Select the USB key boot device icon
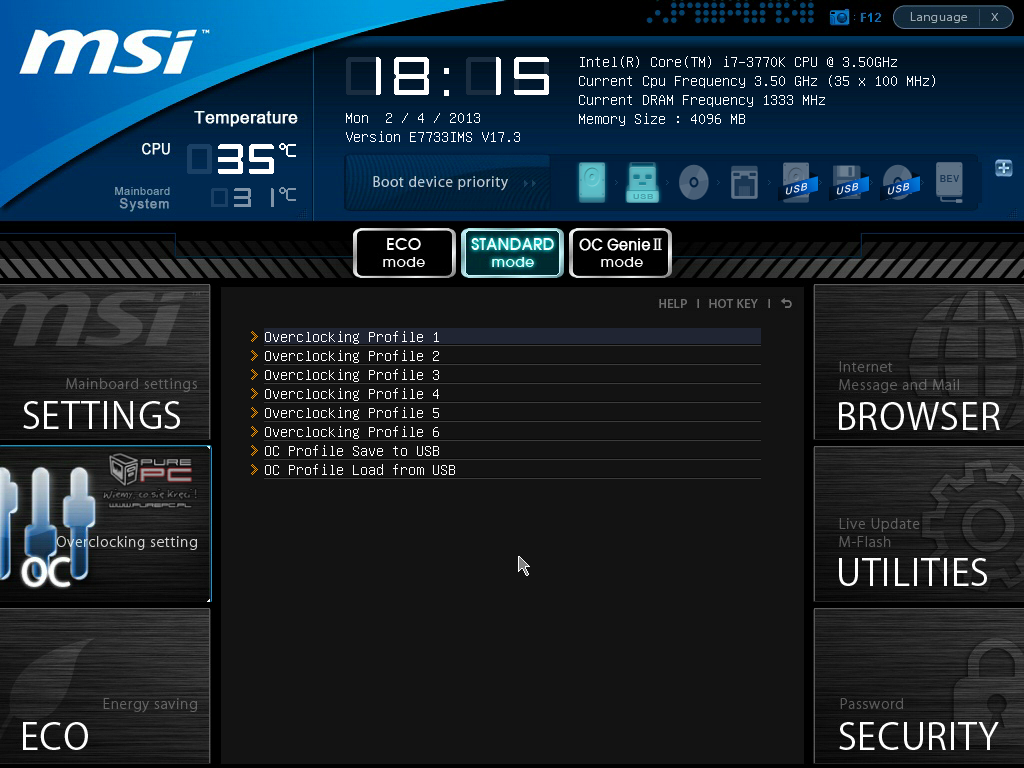This screenshot has height=768, width=1024. [643, 182]
